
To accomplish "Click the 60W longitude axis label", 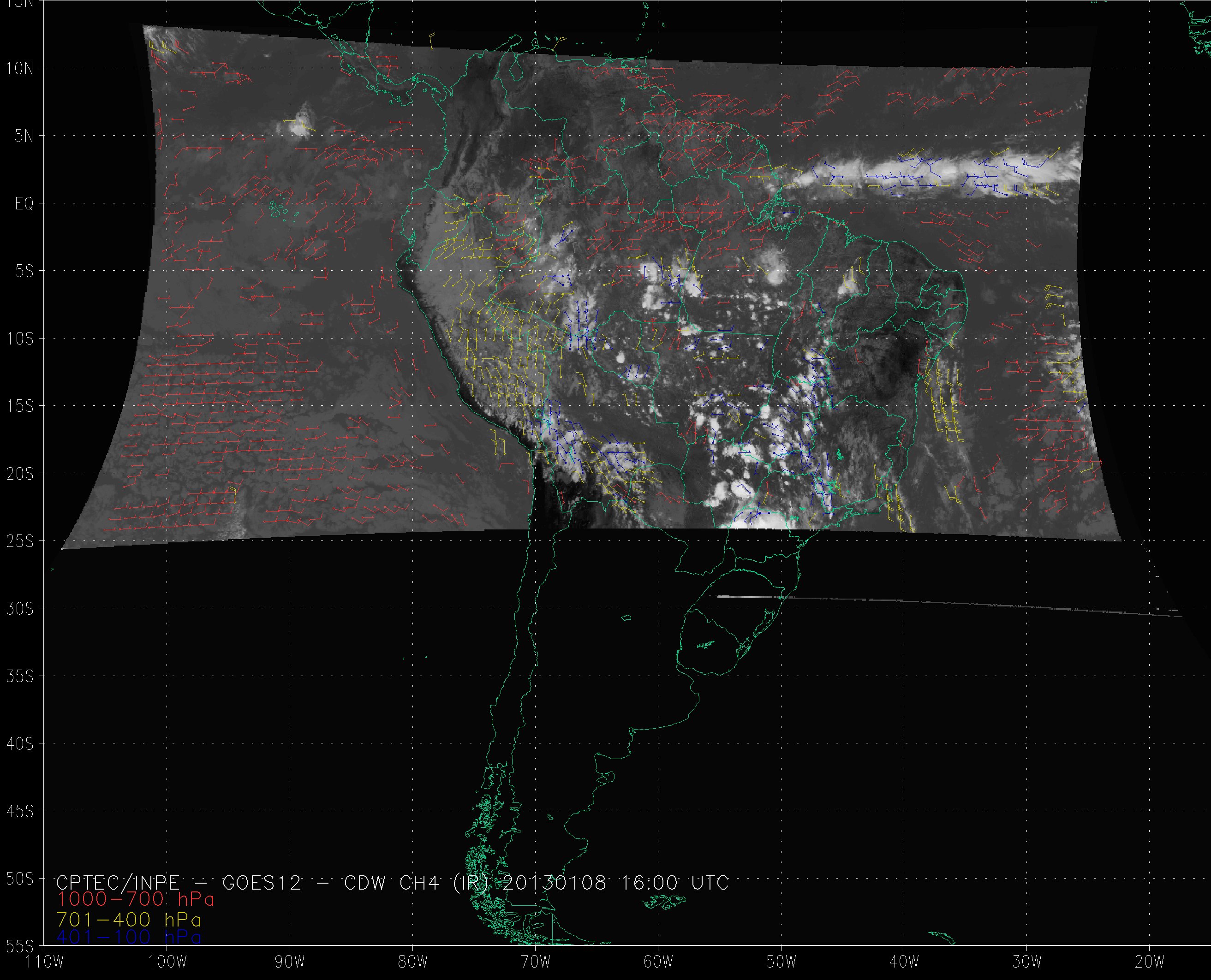I will 658,962.
